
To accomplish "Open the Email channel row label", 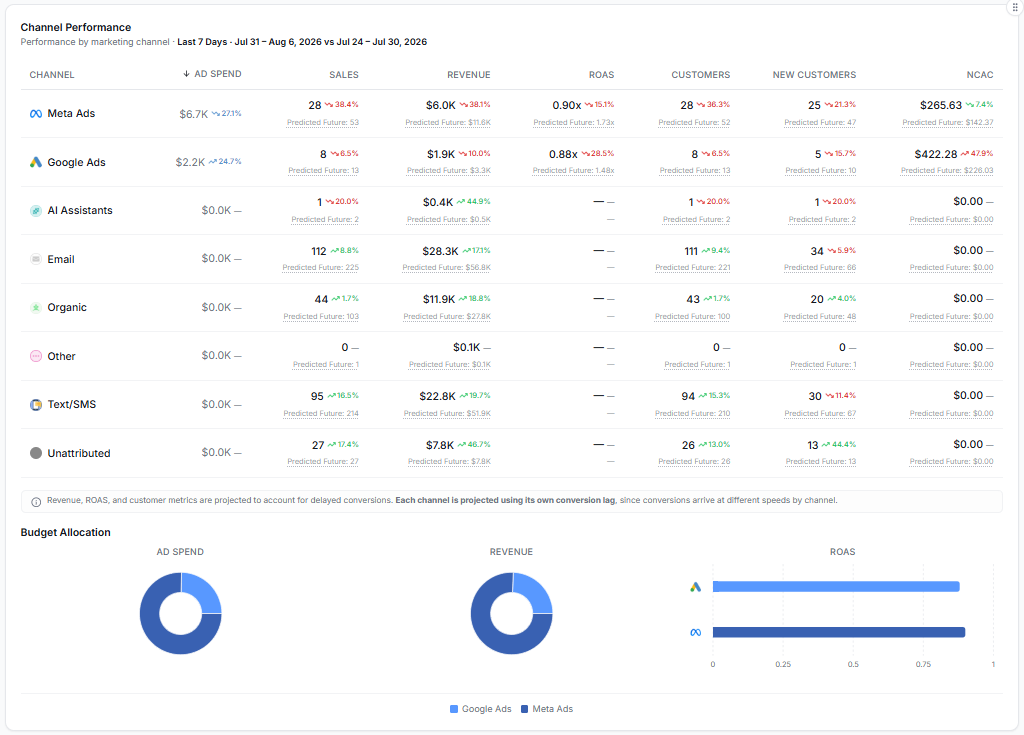I will point(61,259).
